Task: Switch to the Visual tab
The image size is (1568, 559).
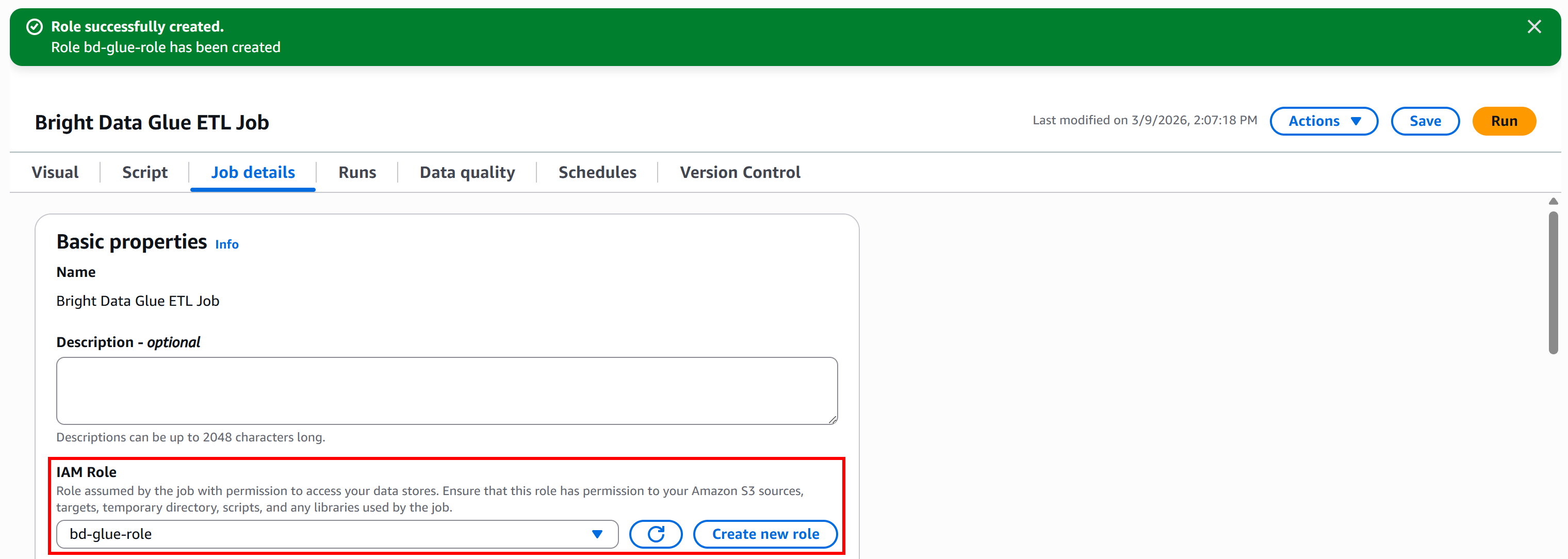Action: point(55,173)
